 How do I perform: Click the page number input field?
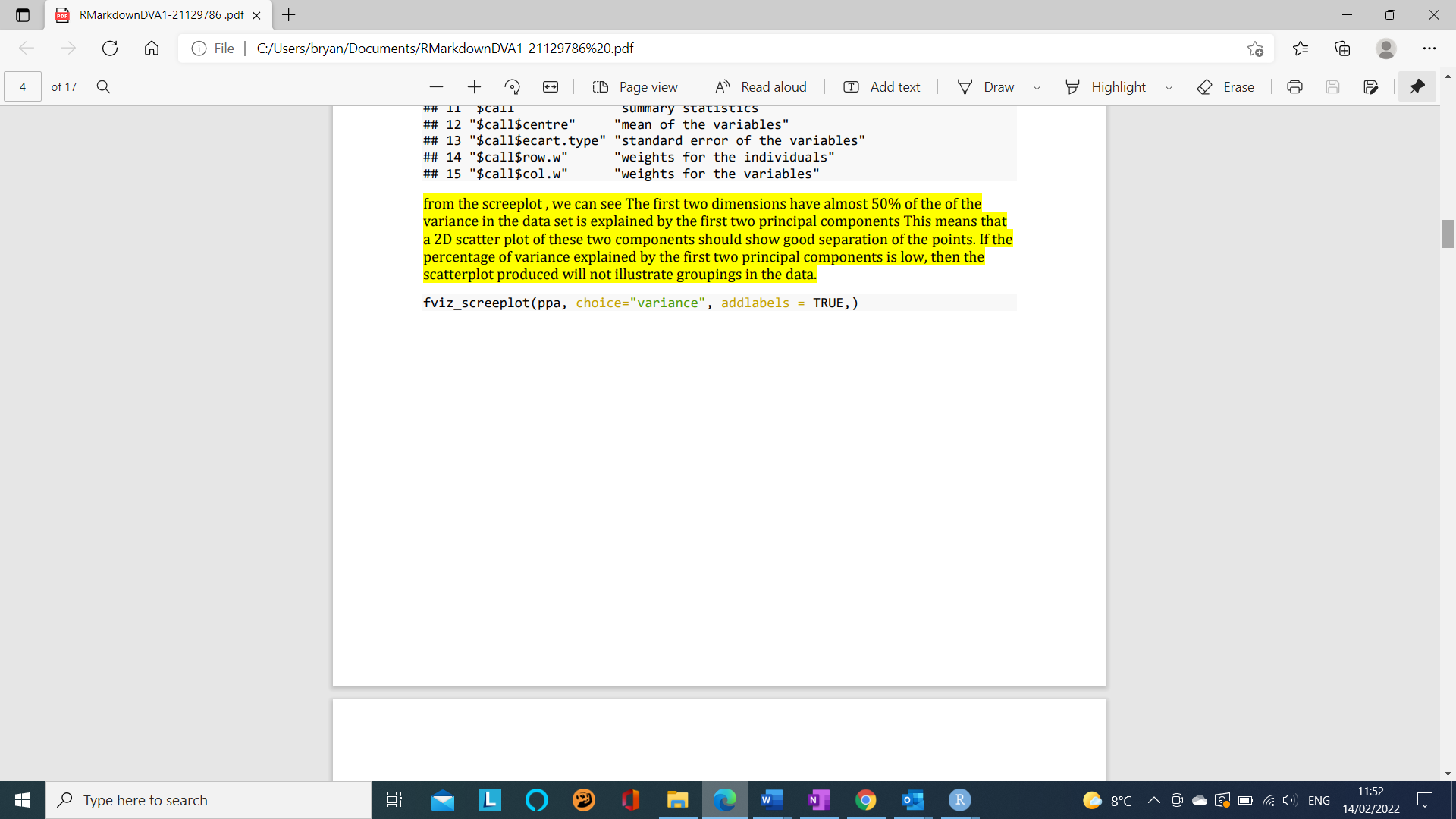23,87
